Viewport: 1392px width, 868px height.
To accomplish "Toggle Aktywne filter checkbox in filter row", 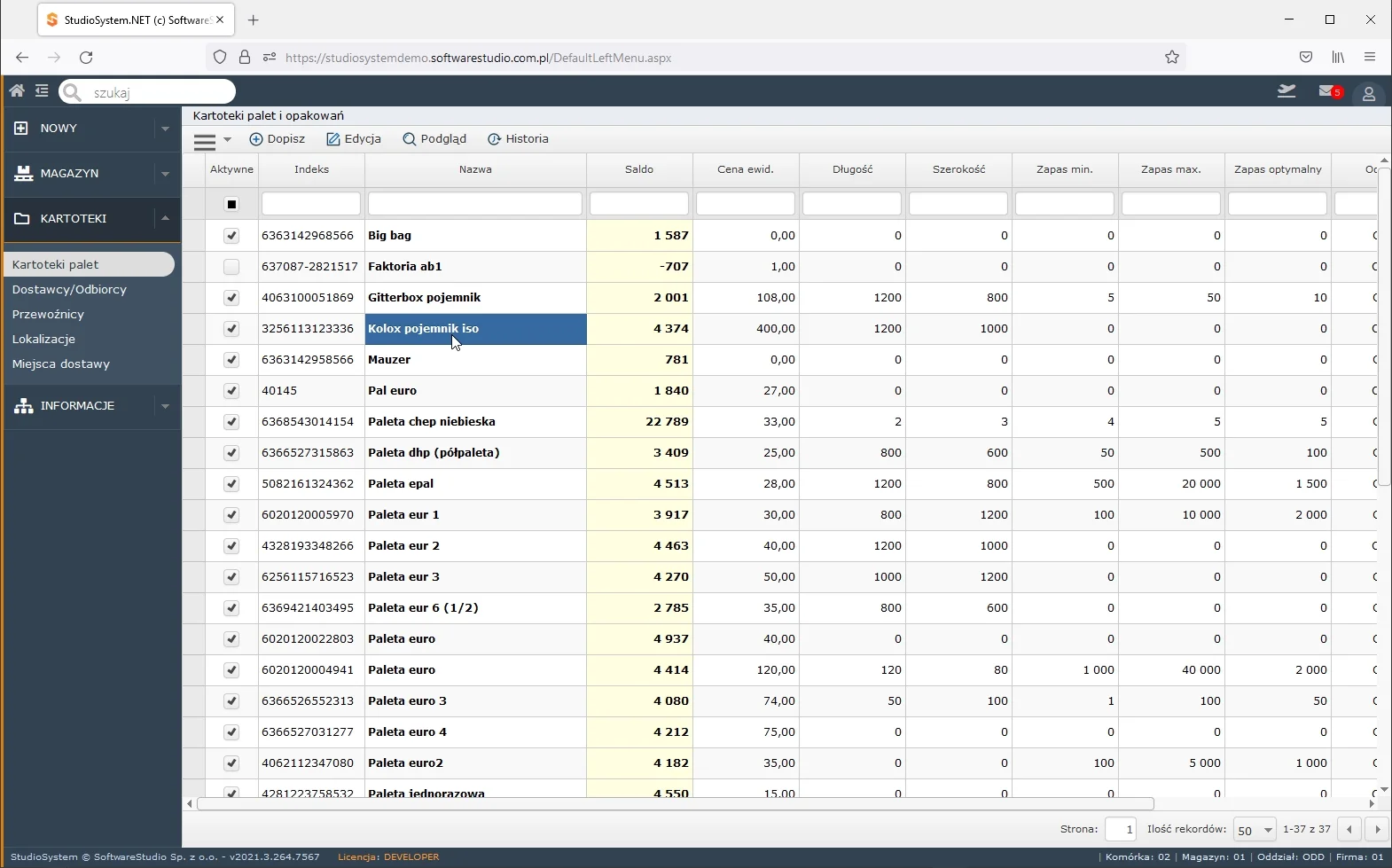I will (x=231, y=204).
